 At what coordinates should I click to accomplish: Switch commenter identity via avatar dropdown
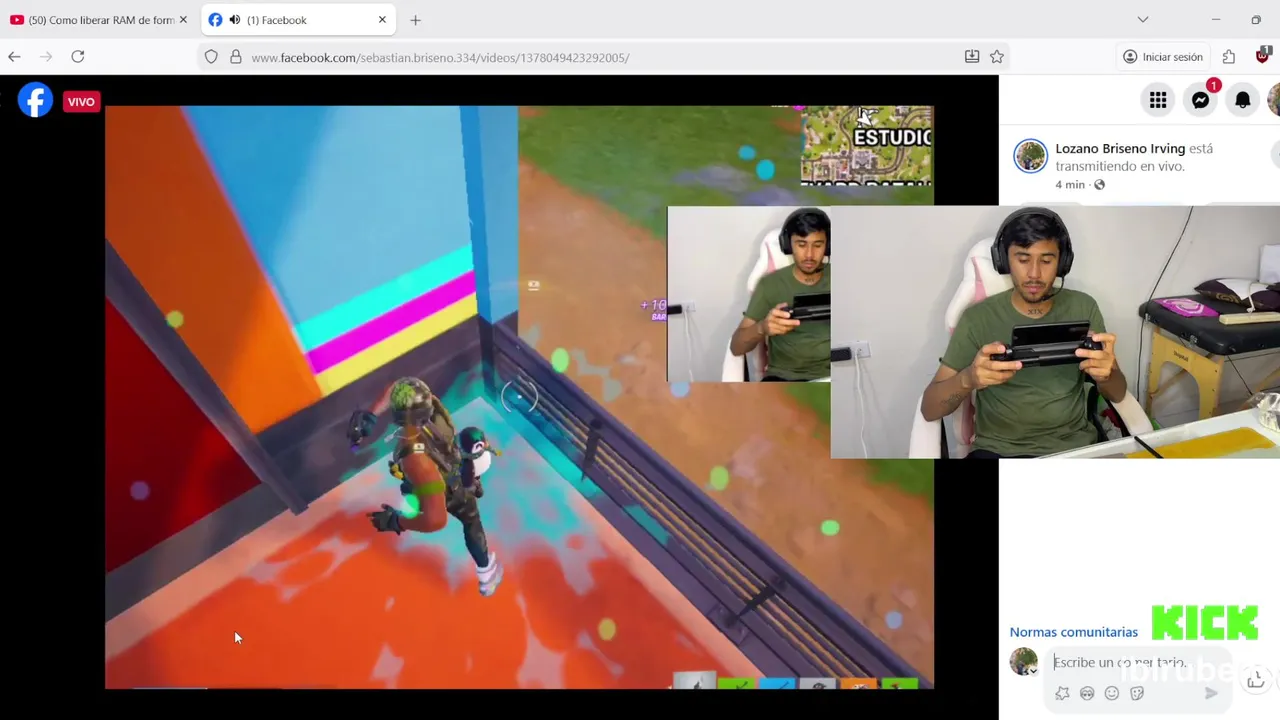click(x=1024, y=662)
